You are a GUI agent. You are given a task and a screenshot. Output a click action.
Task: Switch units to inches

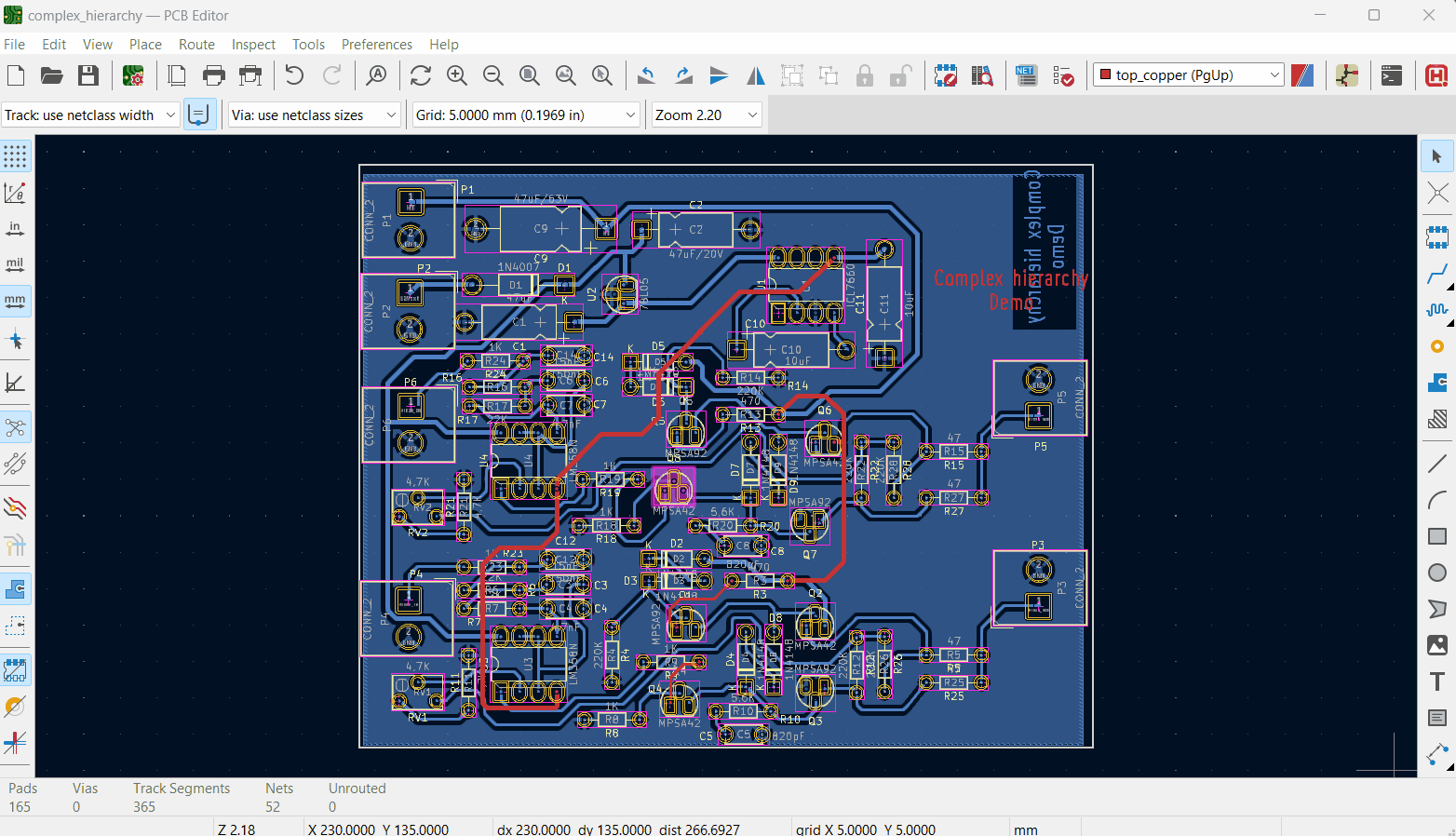[x=15, y=228]
